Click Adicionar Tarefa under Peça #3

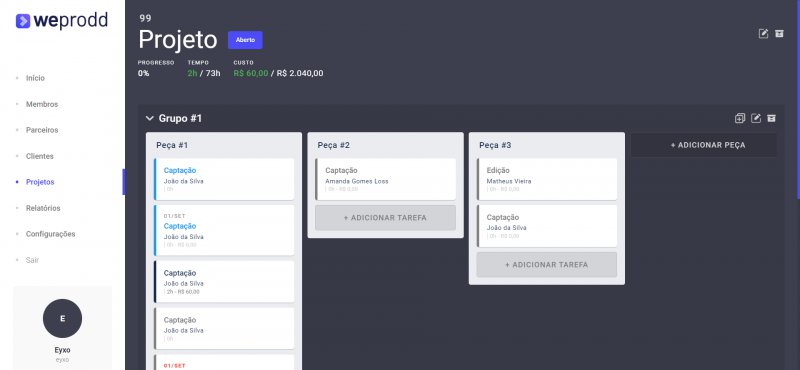(546, 265)
